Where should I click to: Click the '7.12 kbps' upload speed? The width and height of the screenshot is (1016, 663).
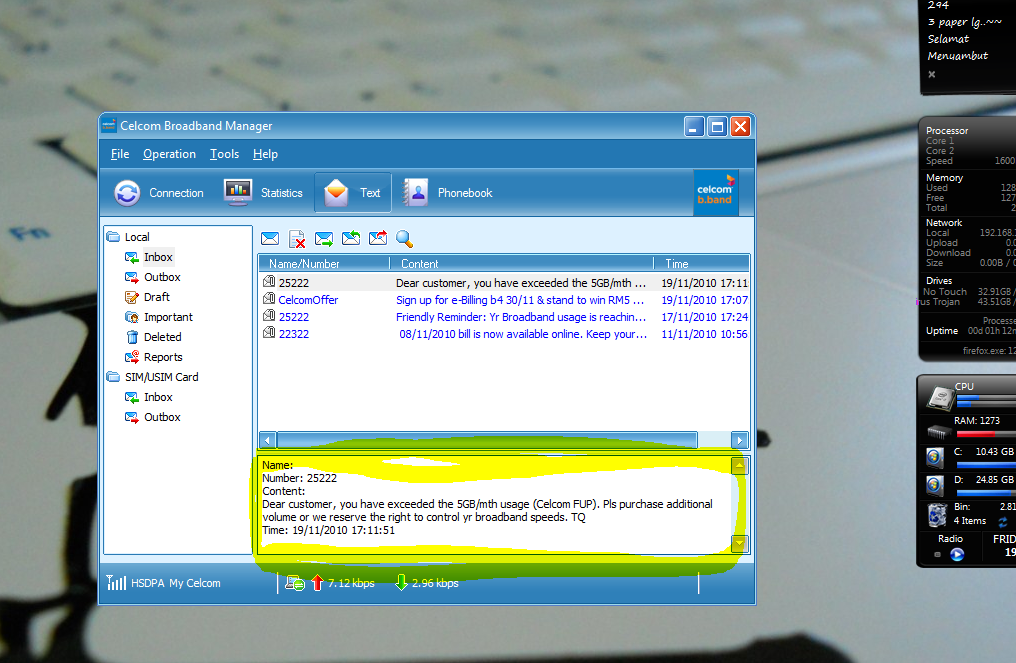point(351,583)
